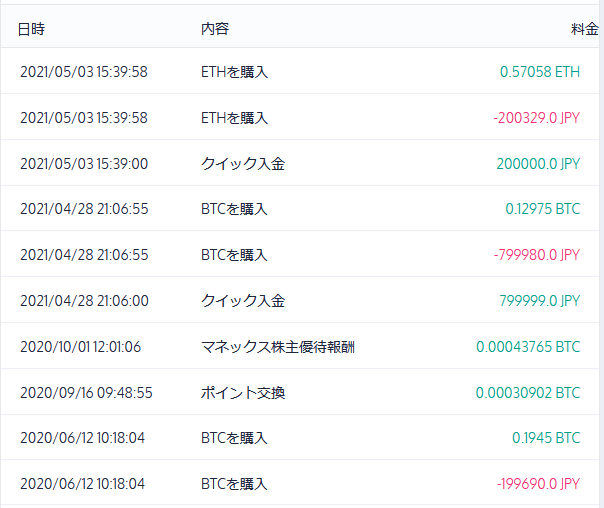Image resolution: width=604 pixels, height=508 pixels.
Task: Select amount 0.00030902 BTC
Action: click(528, 393)
